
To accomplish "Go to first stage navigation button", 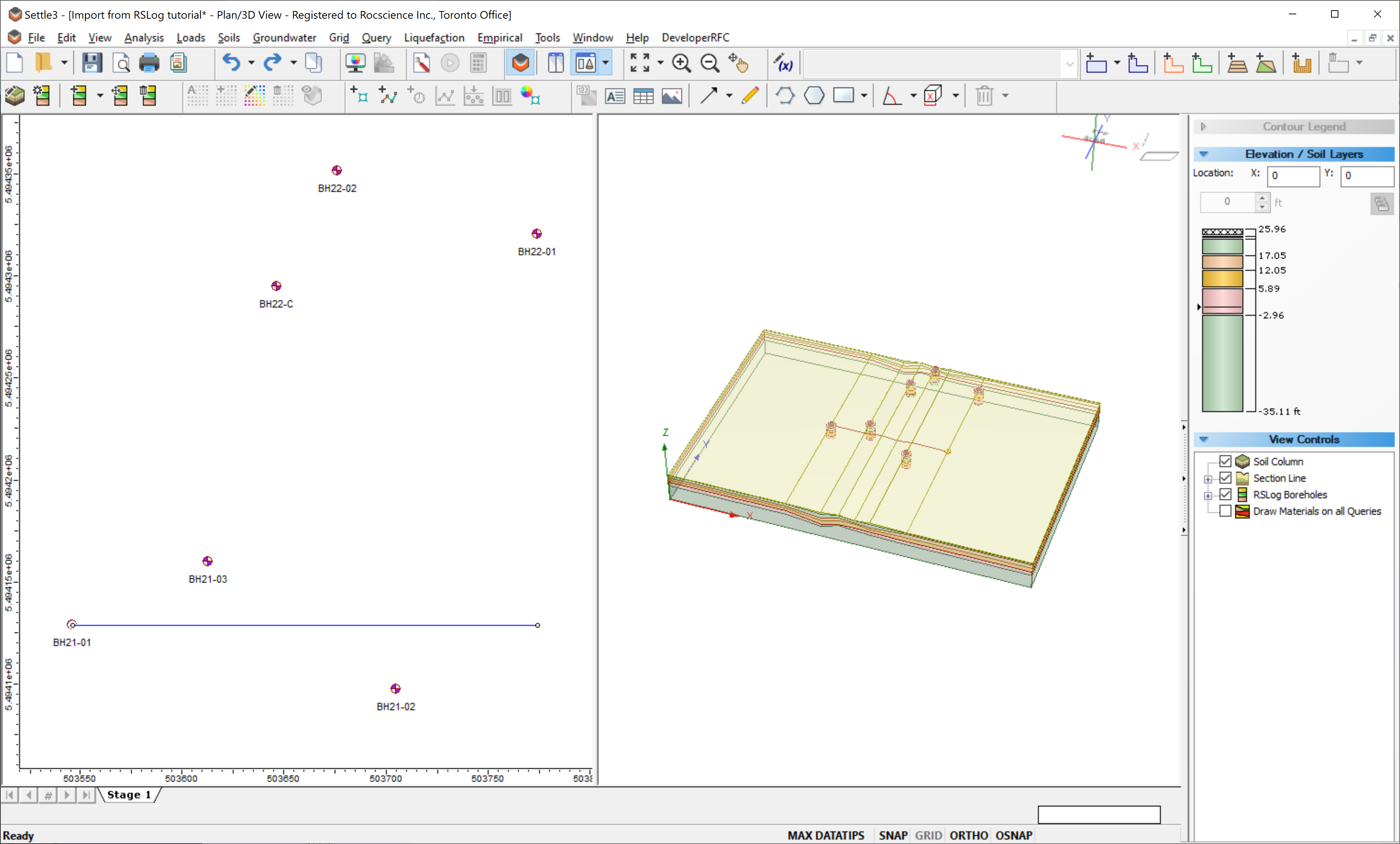I will tap(10, 794).
